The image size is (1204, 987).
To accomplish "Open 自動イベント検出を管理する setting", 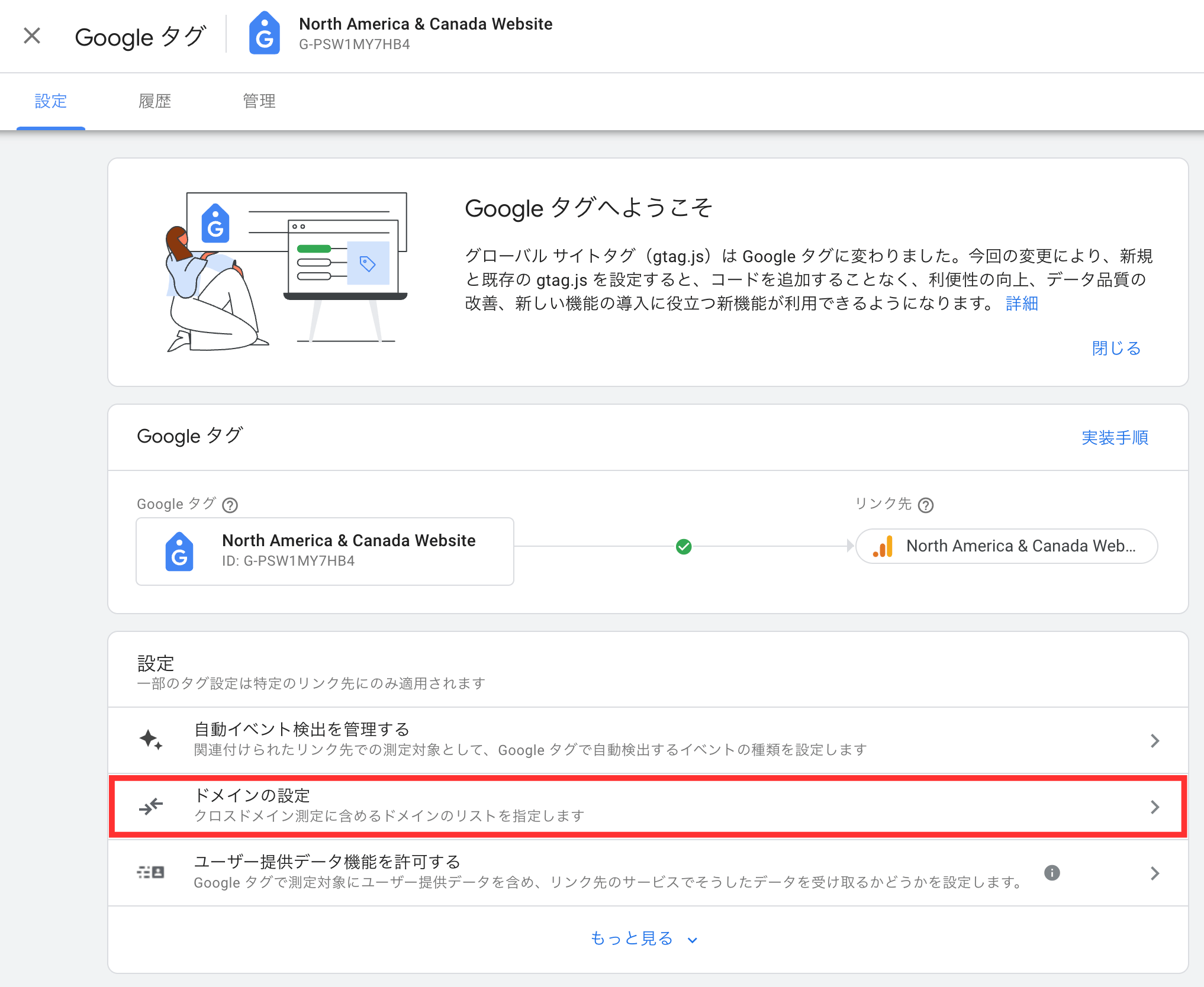I will point(648,740).
